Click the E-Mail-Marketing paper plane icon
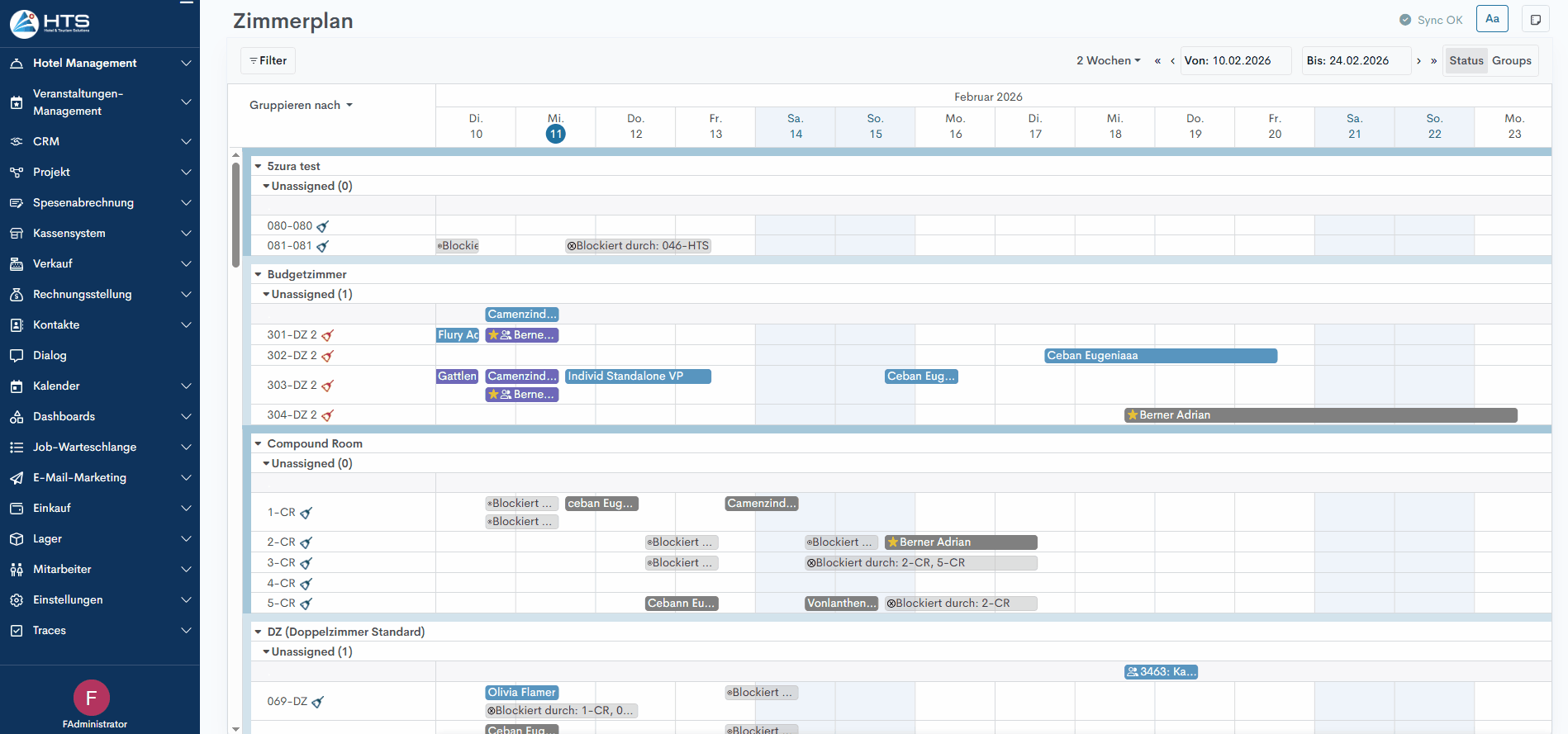The image size is (1568, 734). point(17,478)
